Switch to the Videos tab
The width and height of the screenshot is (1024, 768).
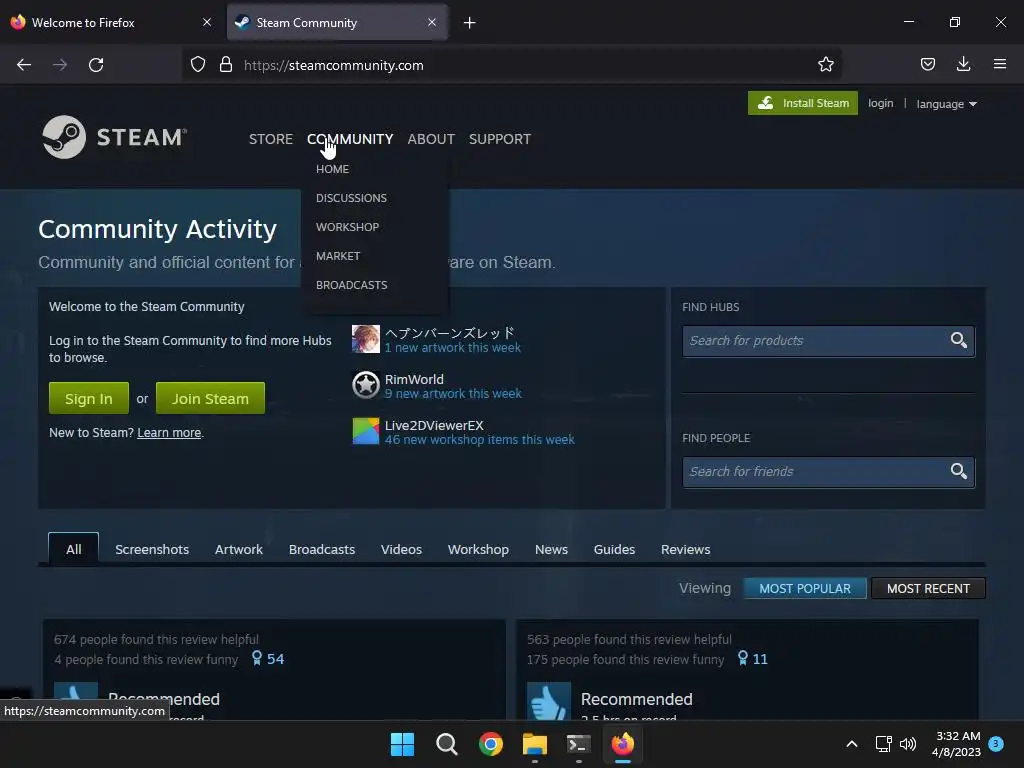point(401,549)
